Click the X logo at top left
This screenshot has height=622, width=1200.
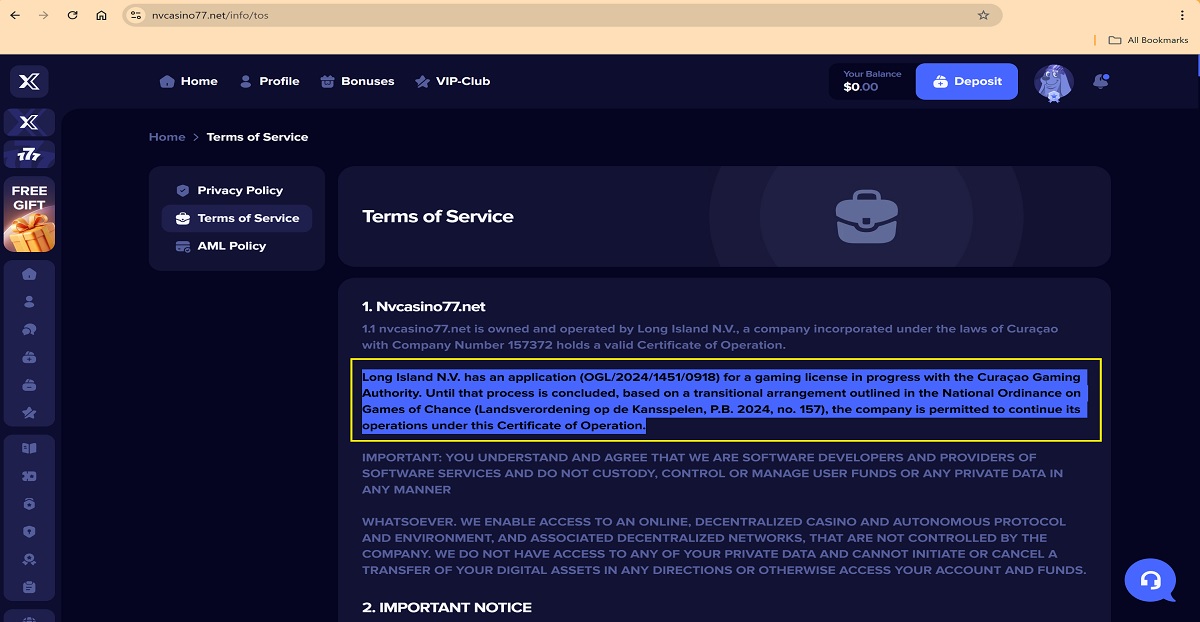pyautogui.click(x=29, y=82)
